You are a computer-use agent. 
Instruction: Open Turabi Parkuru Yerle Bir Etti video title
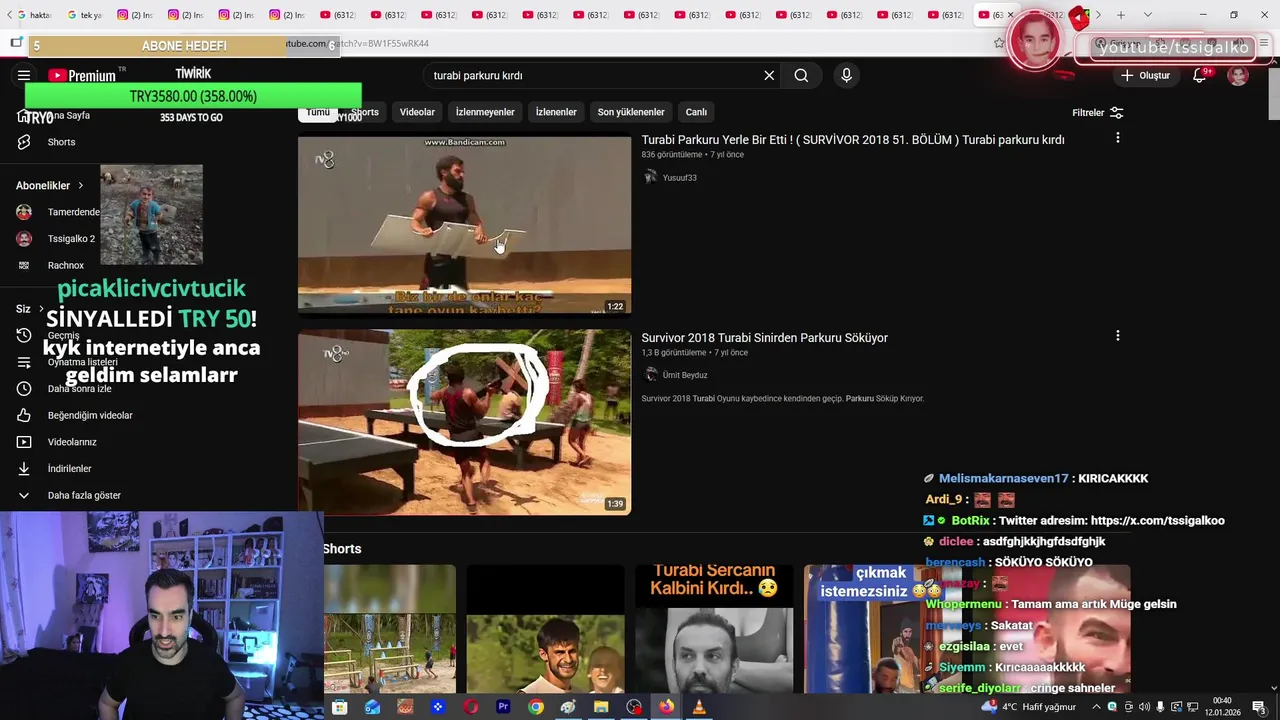pyautogui.click(x=852, y=140)
